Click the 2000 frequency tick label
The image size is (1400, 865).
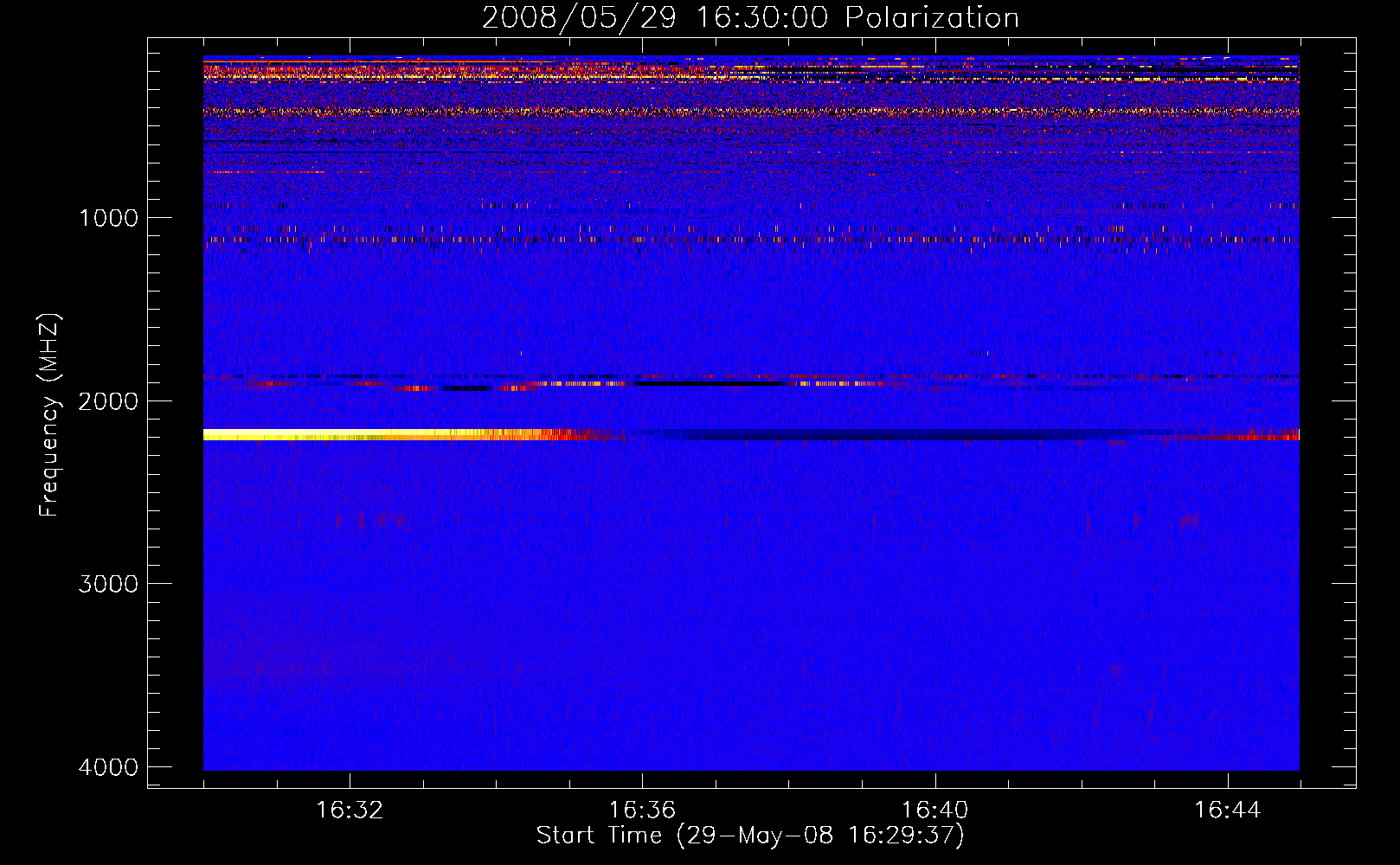108,400
